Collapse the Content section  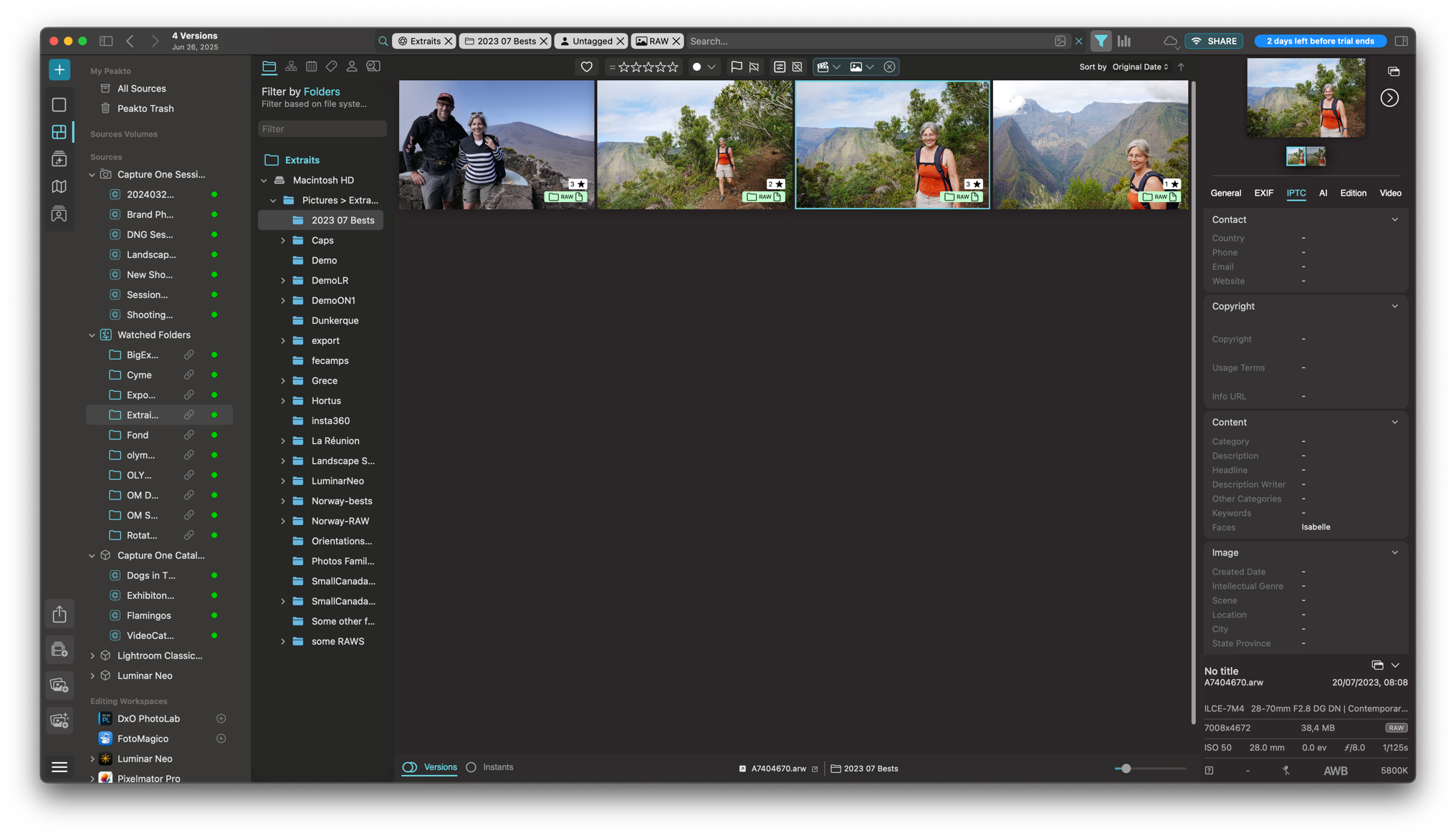(x=1394, y=422)
